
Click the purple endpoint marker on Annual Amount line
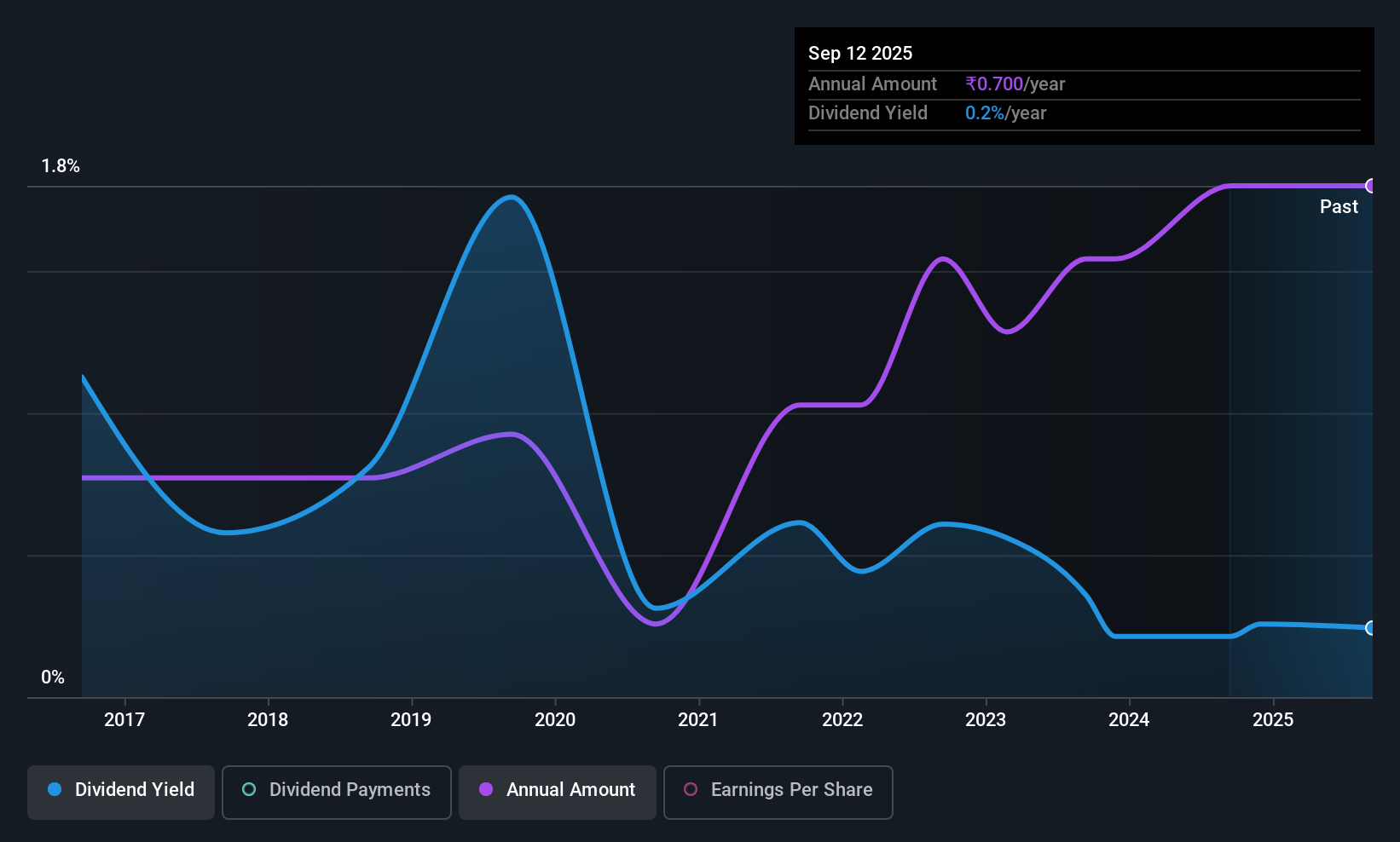(1370, 186)
